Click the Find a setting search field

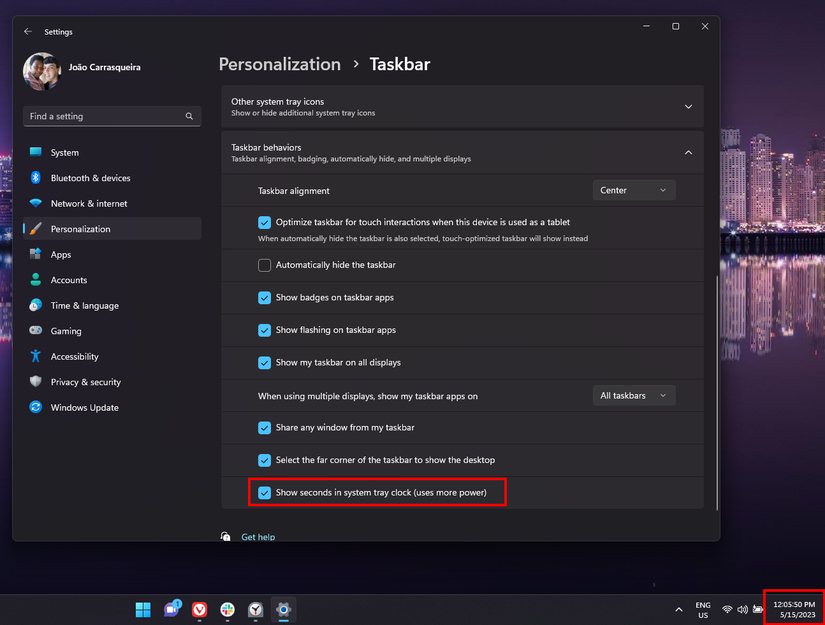tap(111, 116)
